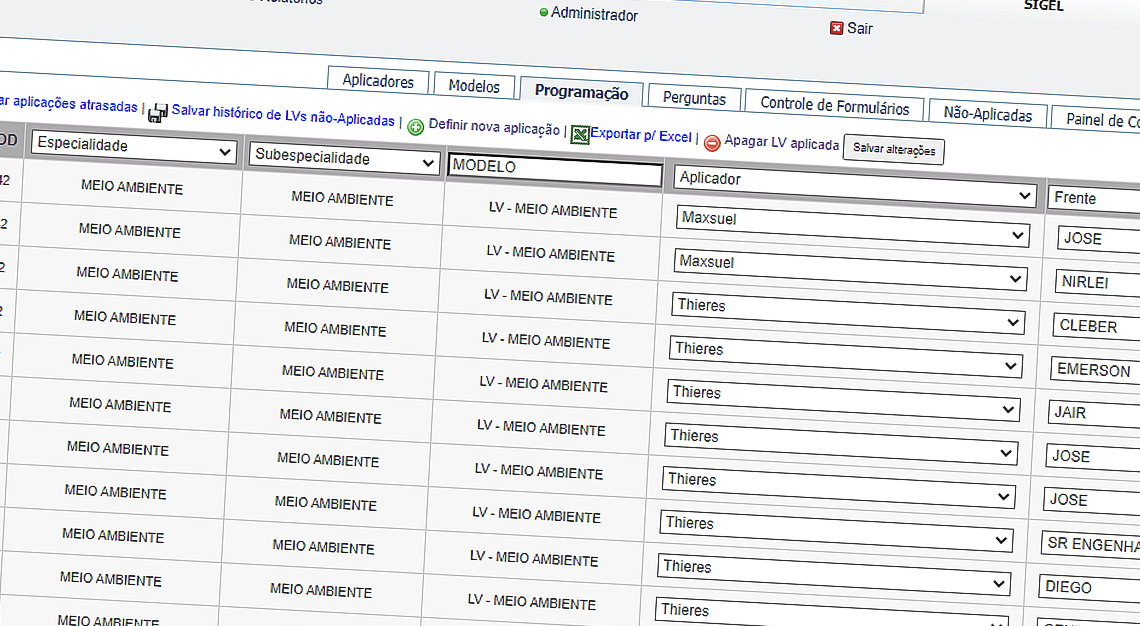This screenshot has height=626, width=1140.
Task: Open the Não-Aplicadas tab
Action: coord(987,115)
